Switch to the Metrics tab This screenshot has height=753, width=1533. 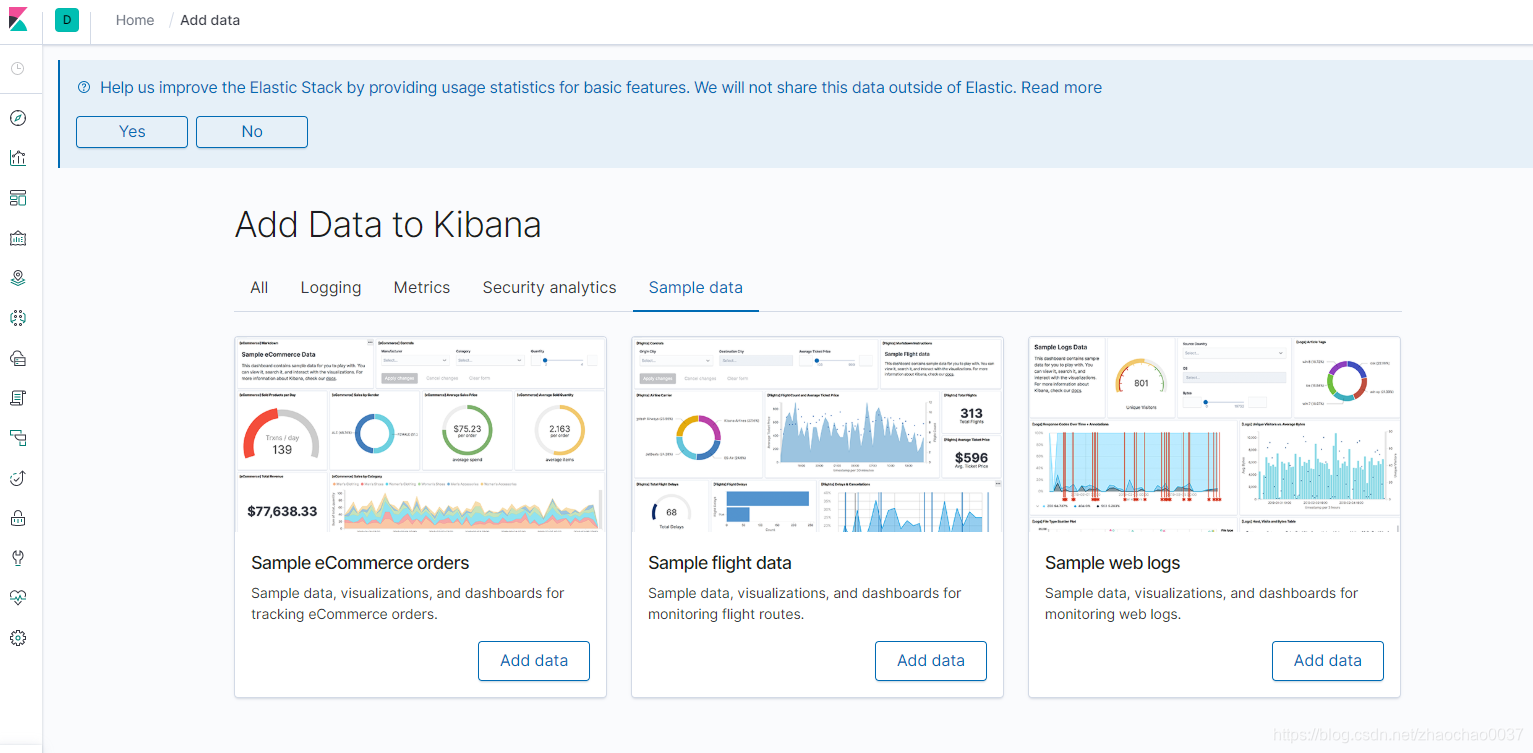[x=422, y=287]
